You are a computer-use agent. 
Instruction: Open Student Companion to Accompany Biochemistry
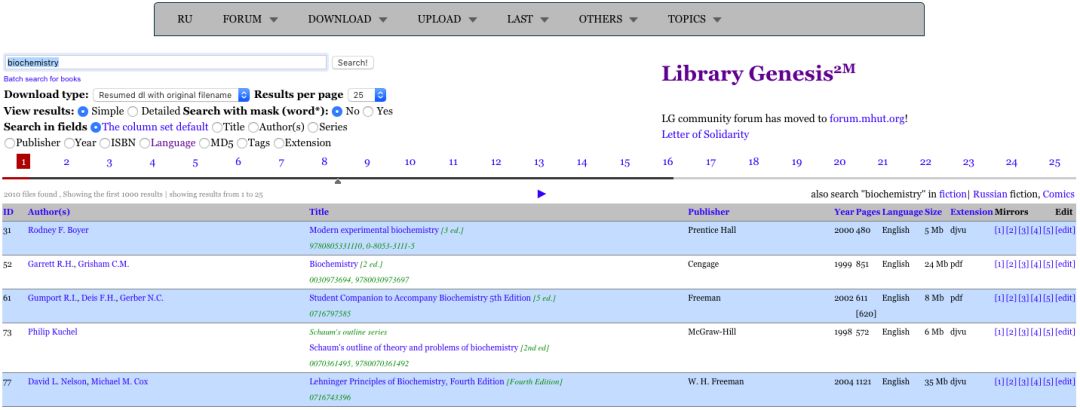click(419, 298)
